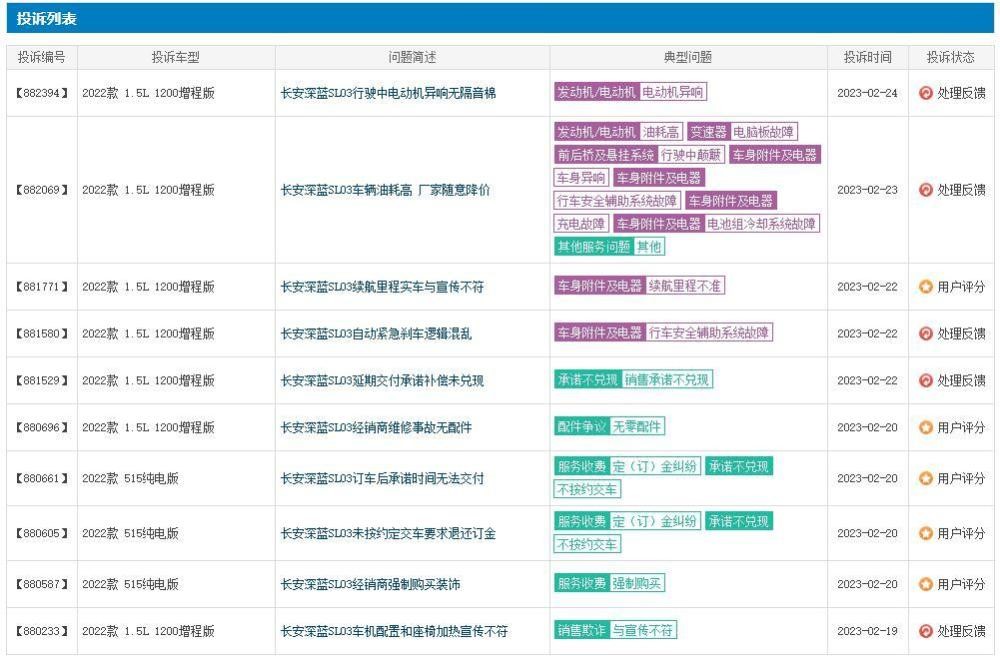Open complaint 长安深蓝SL03续航里程实车与宣传不符
Viewport: 1000px width, 658px height.
pos(382,287)
